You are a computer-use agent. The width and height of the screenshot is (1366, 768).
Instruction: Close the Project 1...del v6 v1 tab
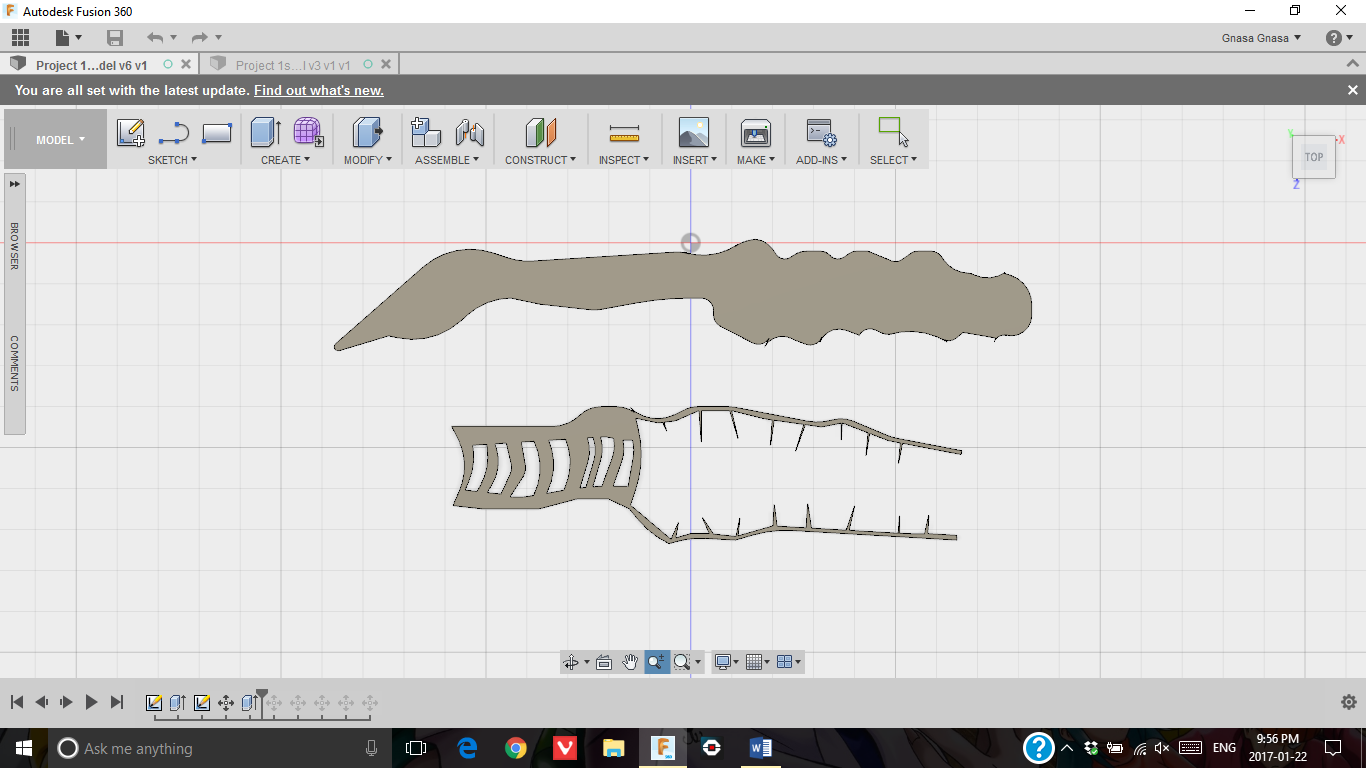click(x=186, y=64)
